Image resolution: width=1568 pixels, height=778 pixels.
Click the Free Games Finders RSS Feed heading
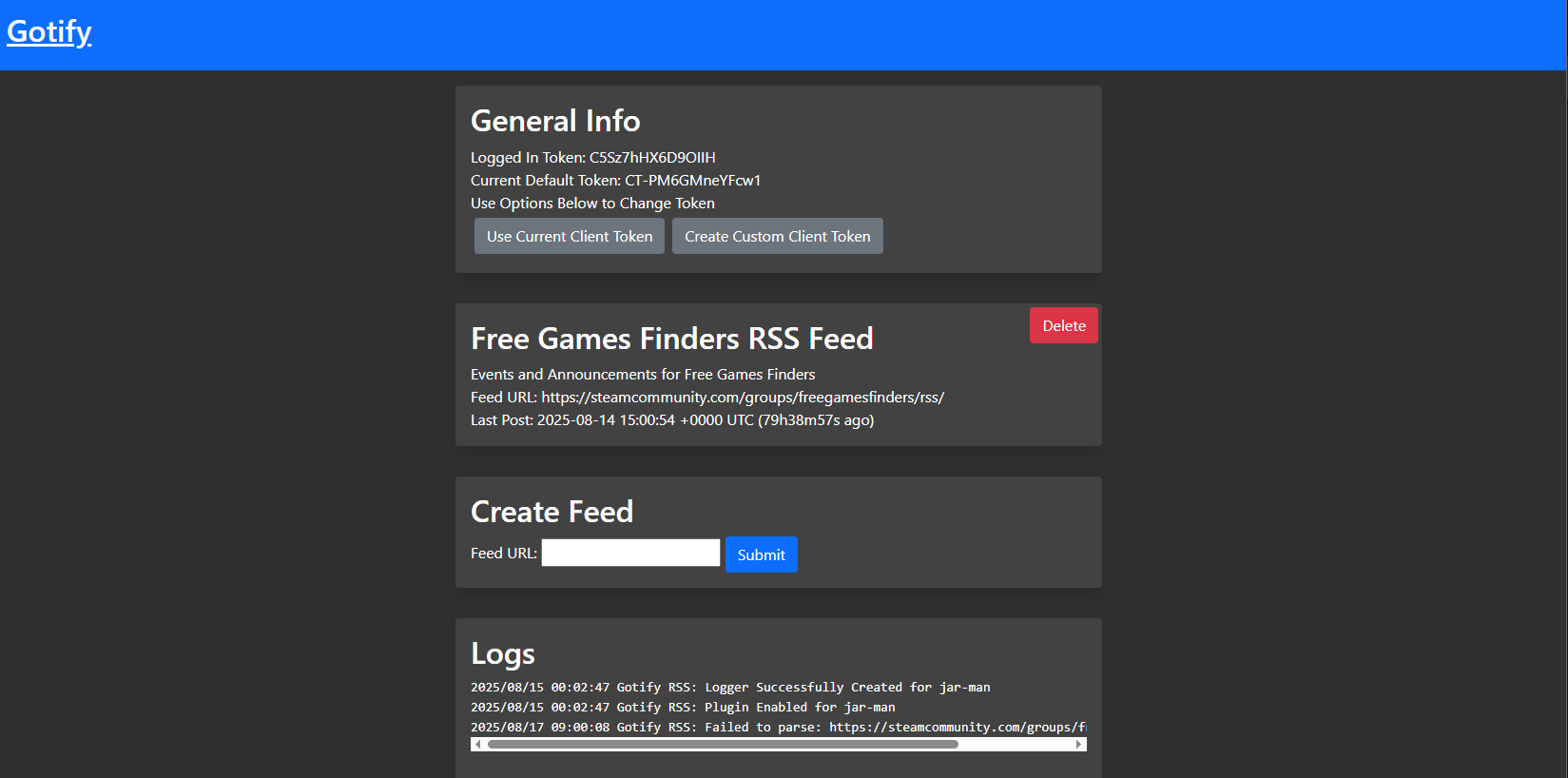pyautogui.click(x=672, y=339)
